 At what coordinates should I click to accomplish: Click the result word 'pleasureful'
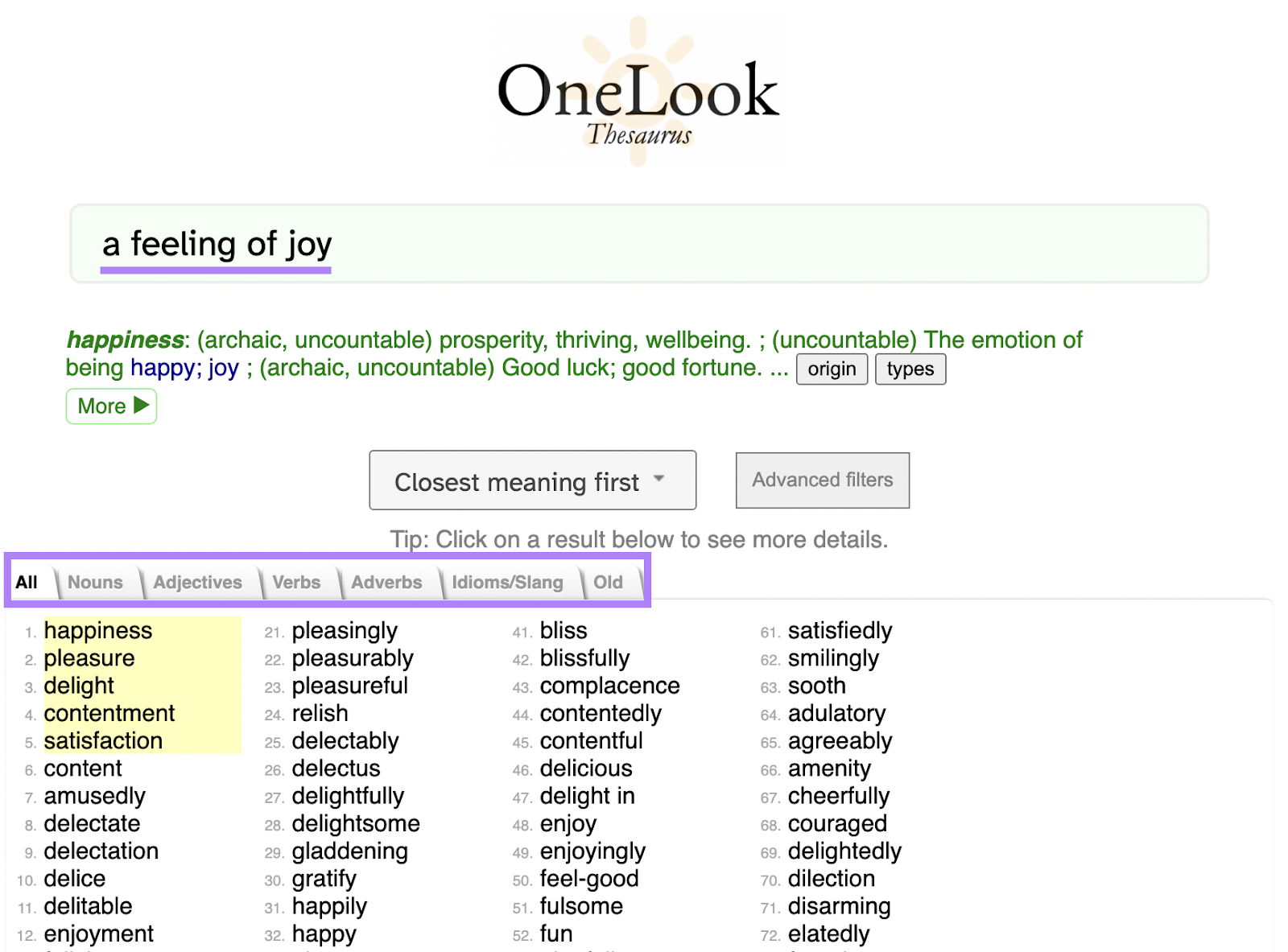click(x=350, y=686)
